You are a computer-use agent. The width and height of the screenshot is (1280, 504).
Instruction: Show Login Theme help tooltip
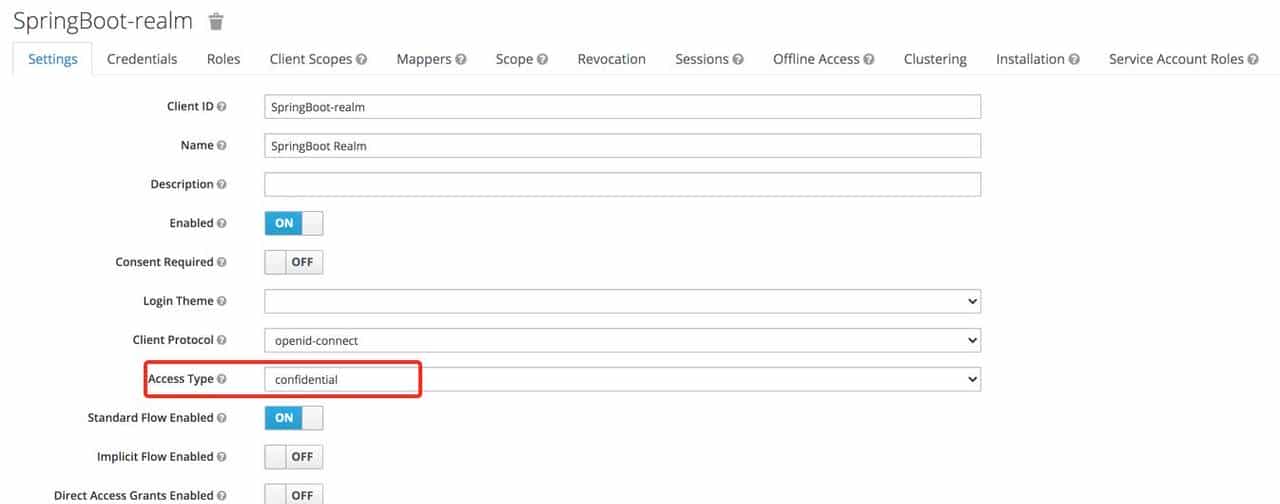tap(221, 301)
